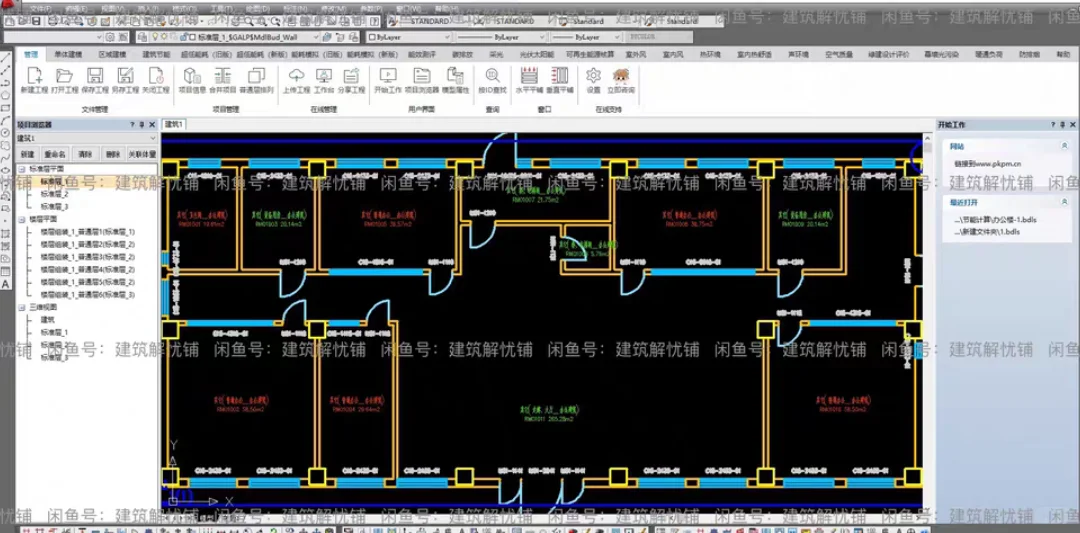Switch to the 采光 ribbon tab
Viewport: 1080px width, 533px height.
coord(496,54)
